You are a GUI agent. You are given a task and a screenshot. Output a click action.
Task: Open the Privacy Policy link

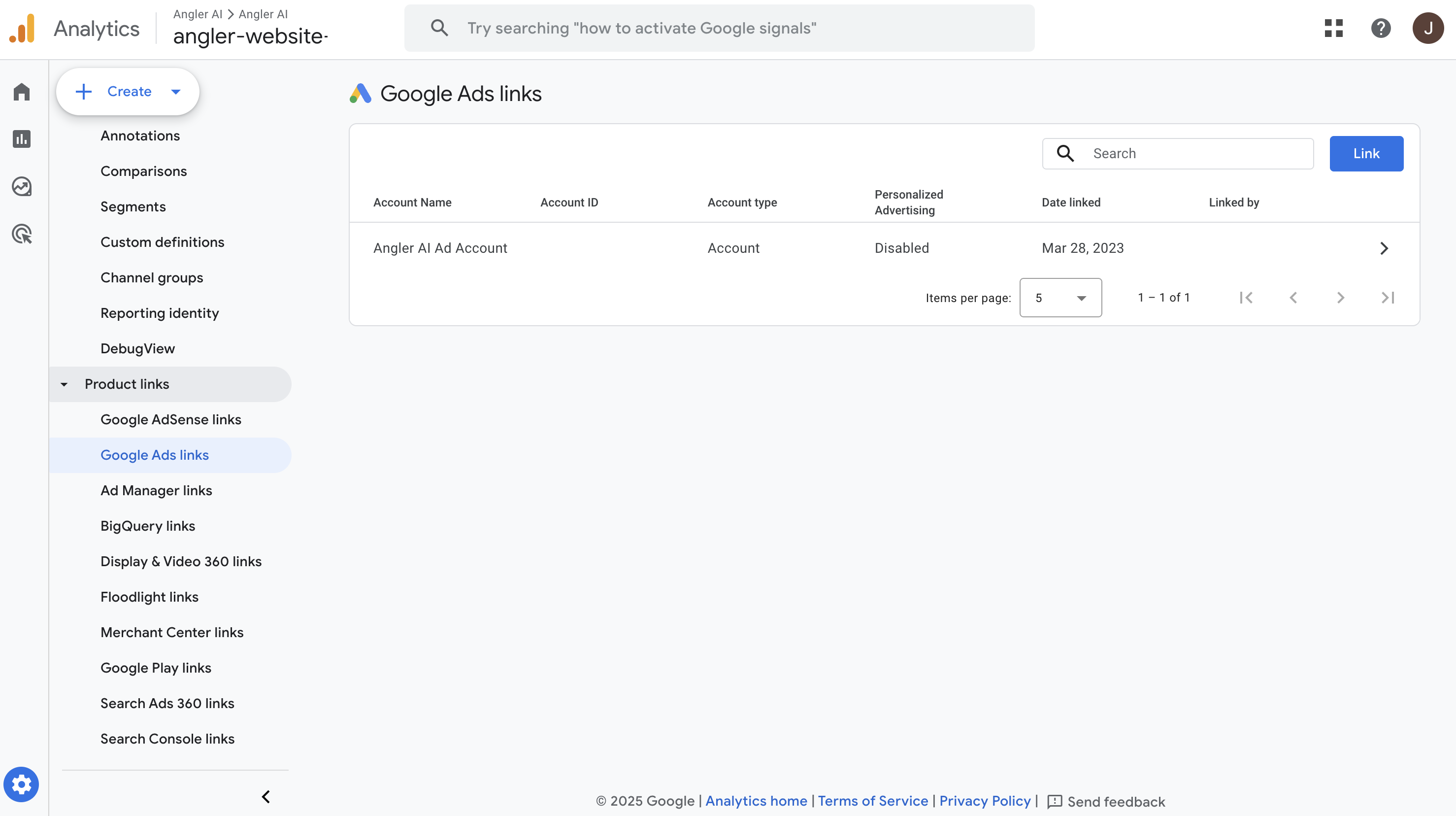point(985,801)
